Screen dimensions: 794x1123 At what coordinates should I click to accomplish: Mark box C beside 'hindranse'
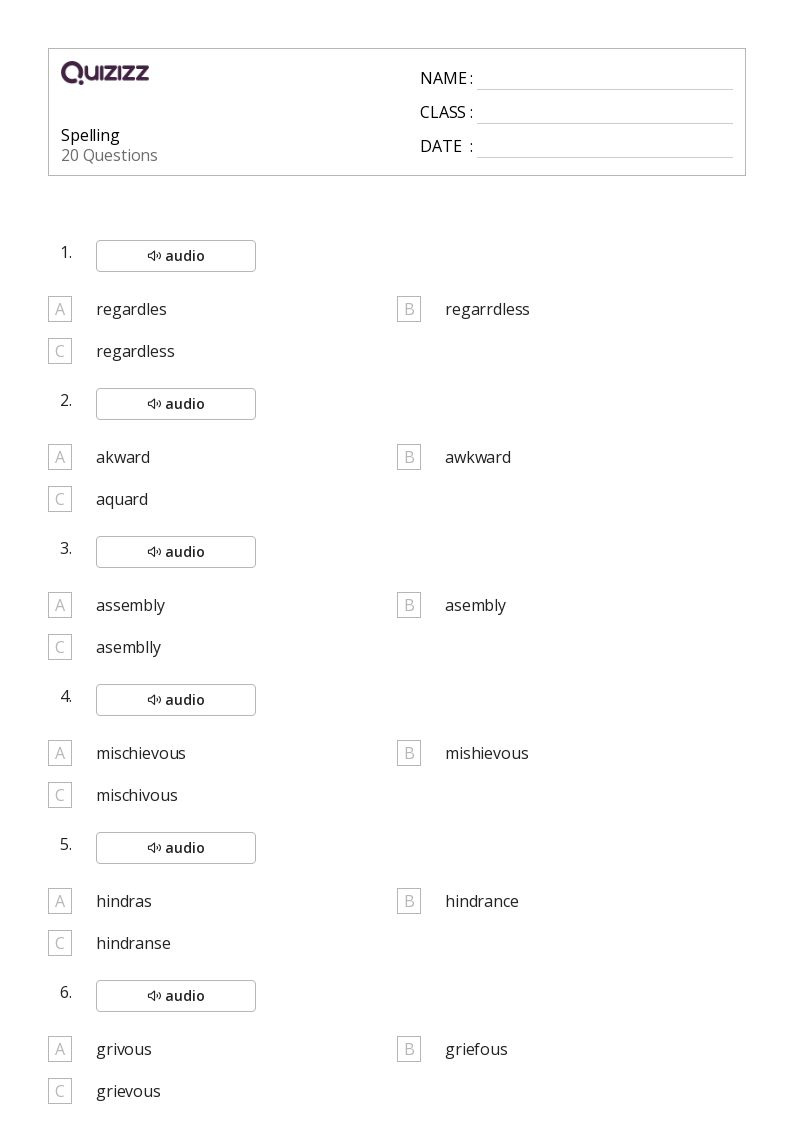[x=60, y=943]
